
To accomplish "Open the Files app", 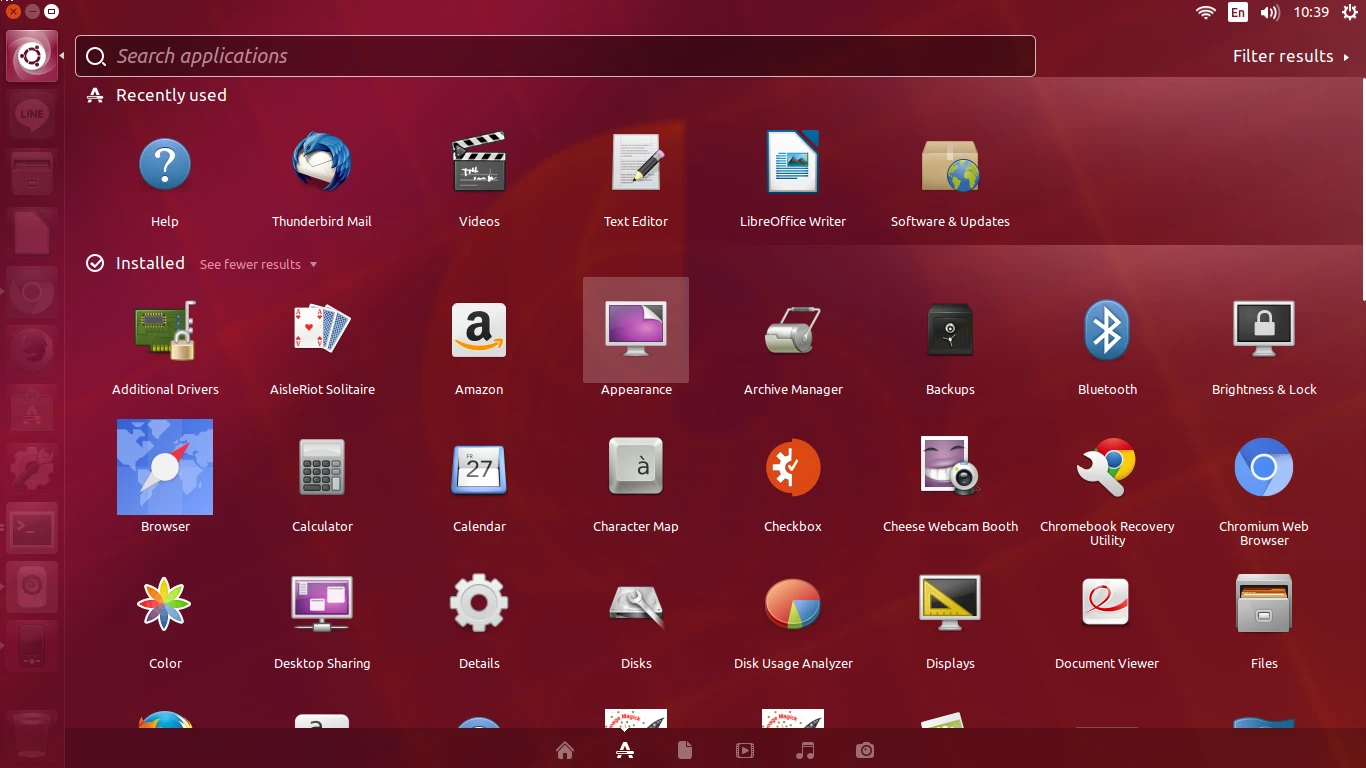I will point(1264,604).
